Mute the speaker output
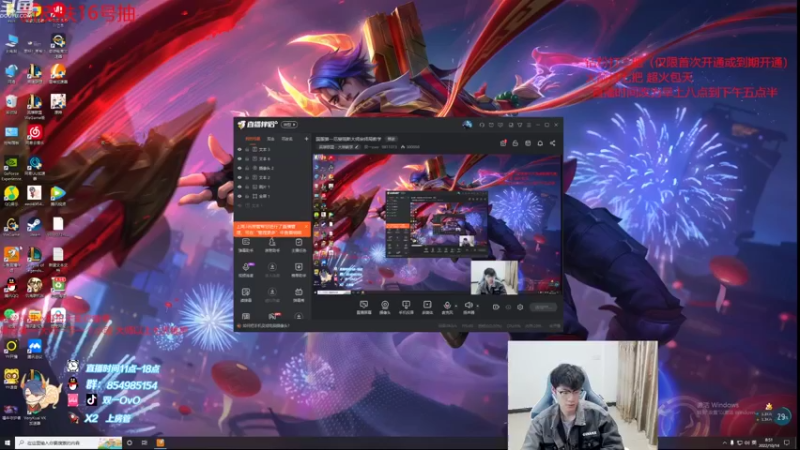Screen dimensions: 800x450 coord(468,307)
